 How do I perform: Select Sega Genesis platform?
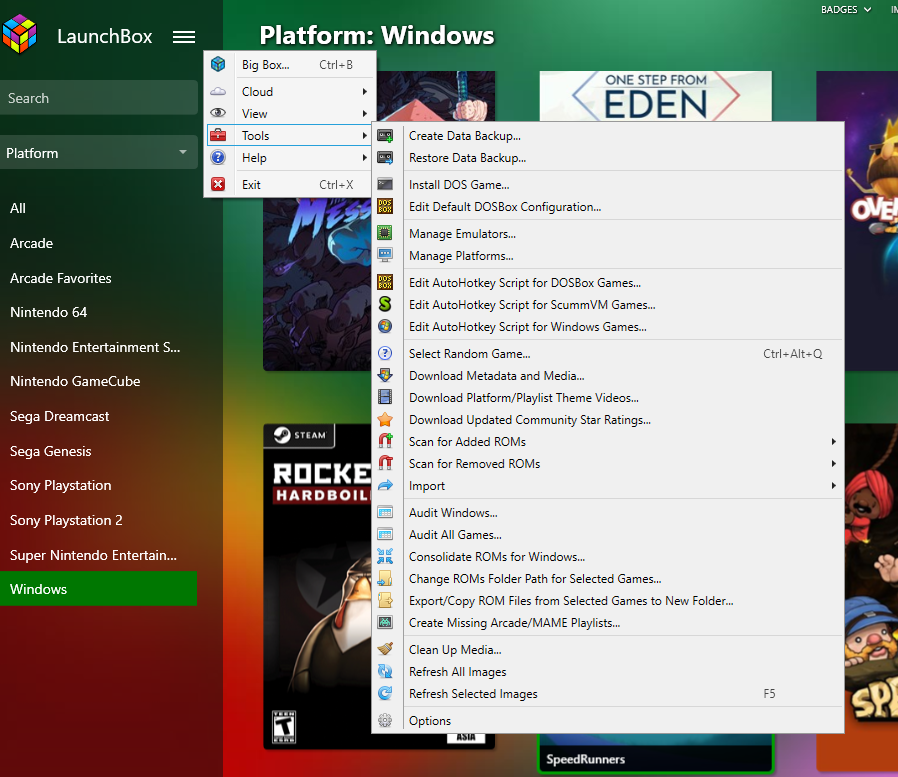click(99, 451)
